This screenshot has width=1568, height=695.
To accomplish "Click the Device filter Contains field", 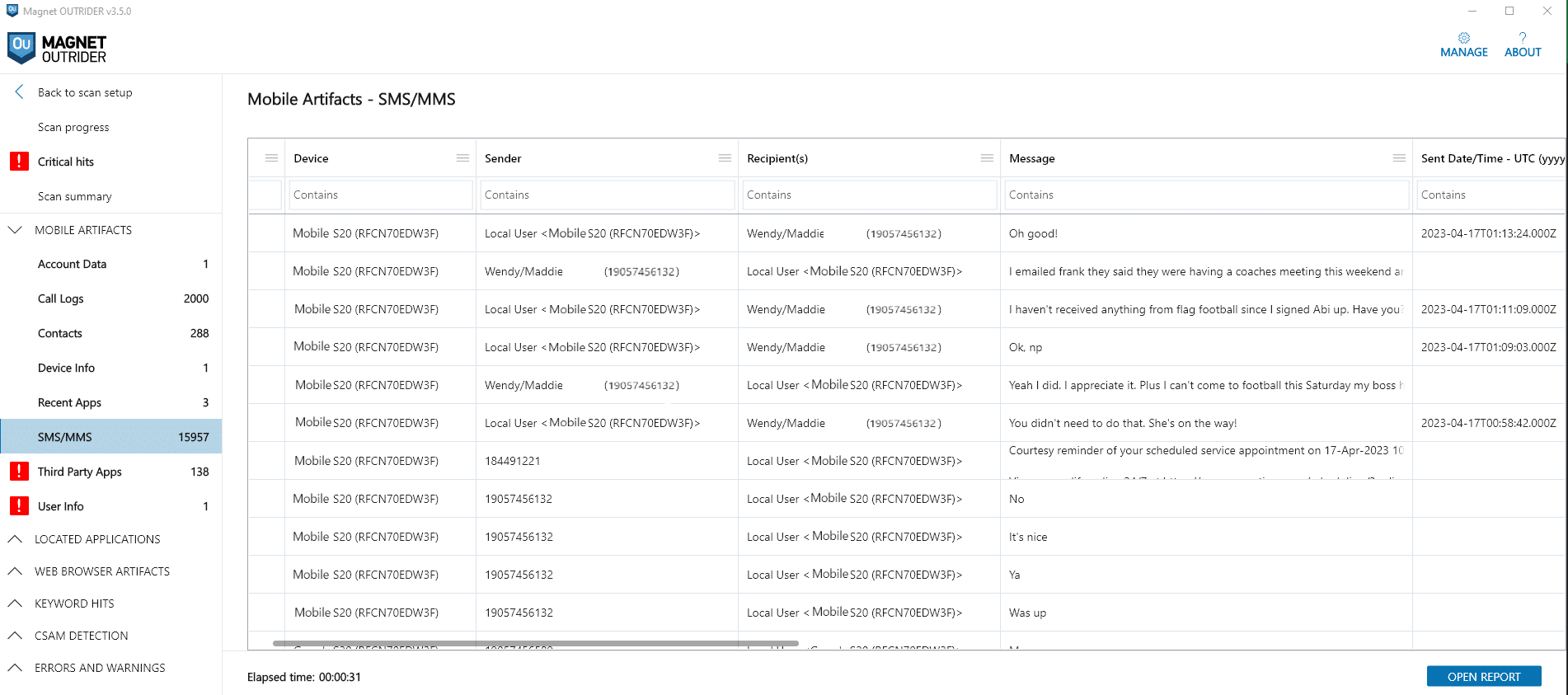I will pos(381,195).
